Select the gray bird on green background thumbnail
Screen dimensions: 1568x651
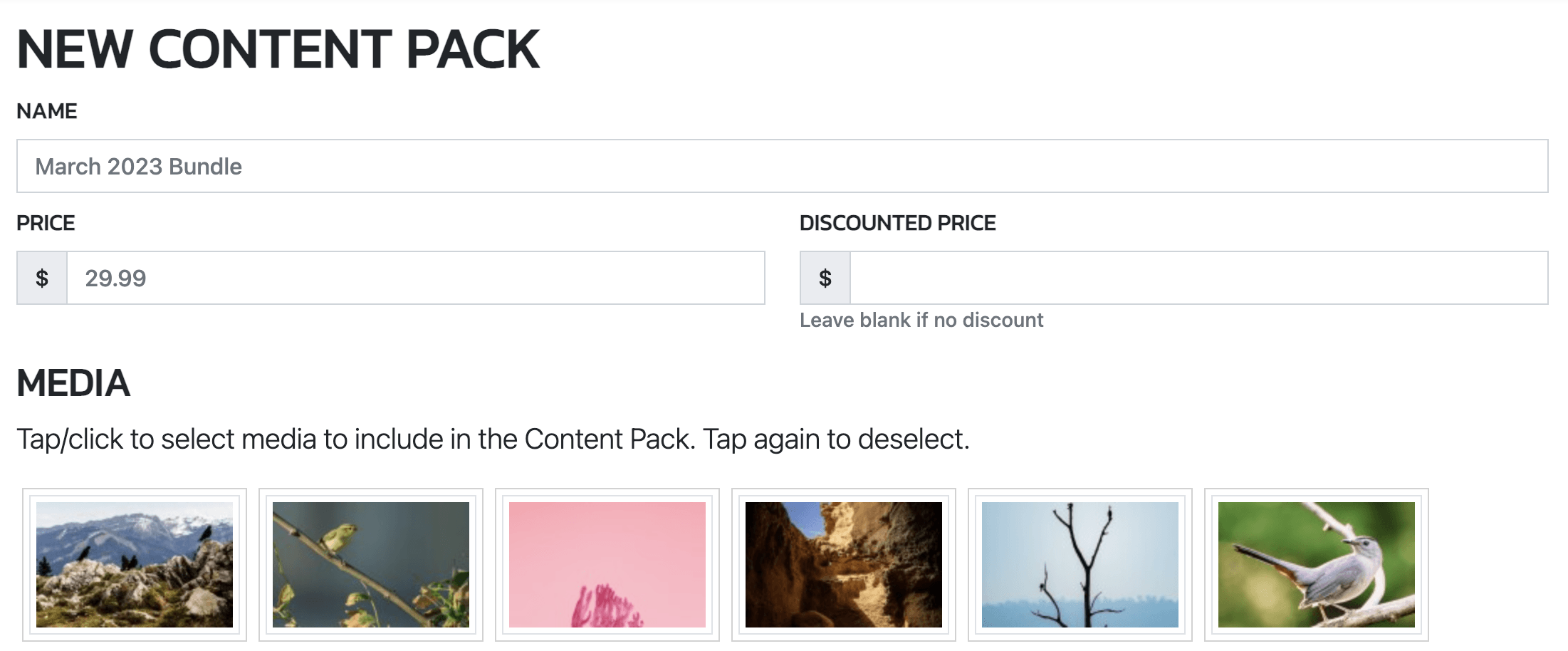pyautogui.click(x=1317, y=565)
